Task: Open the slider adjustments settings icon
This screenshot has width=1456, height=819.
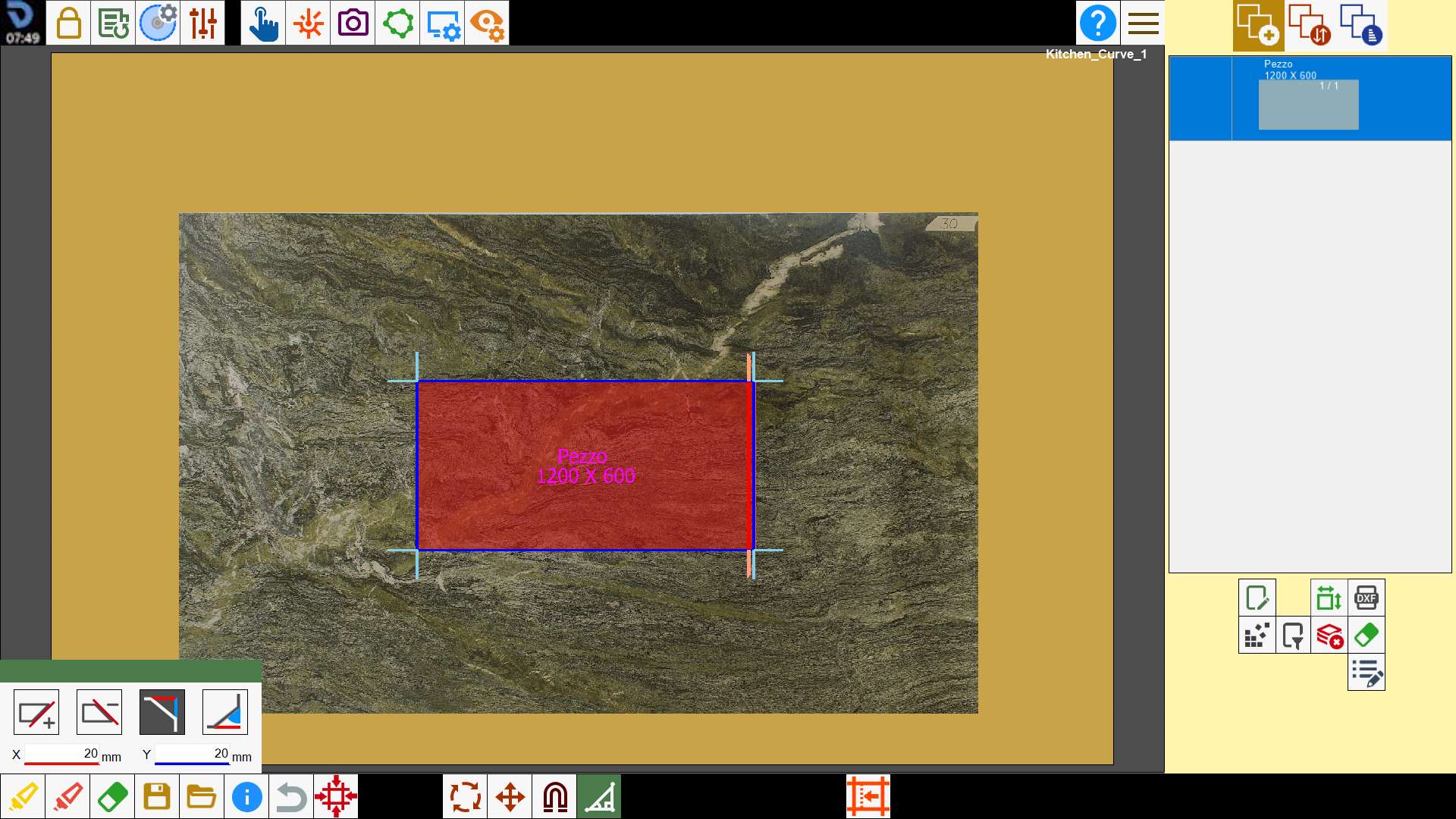Action: click(202, 23)
